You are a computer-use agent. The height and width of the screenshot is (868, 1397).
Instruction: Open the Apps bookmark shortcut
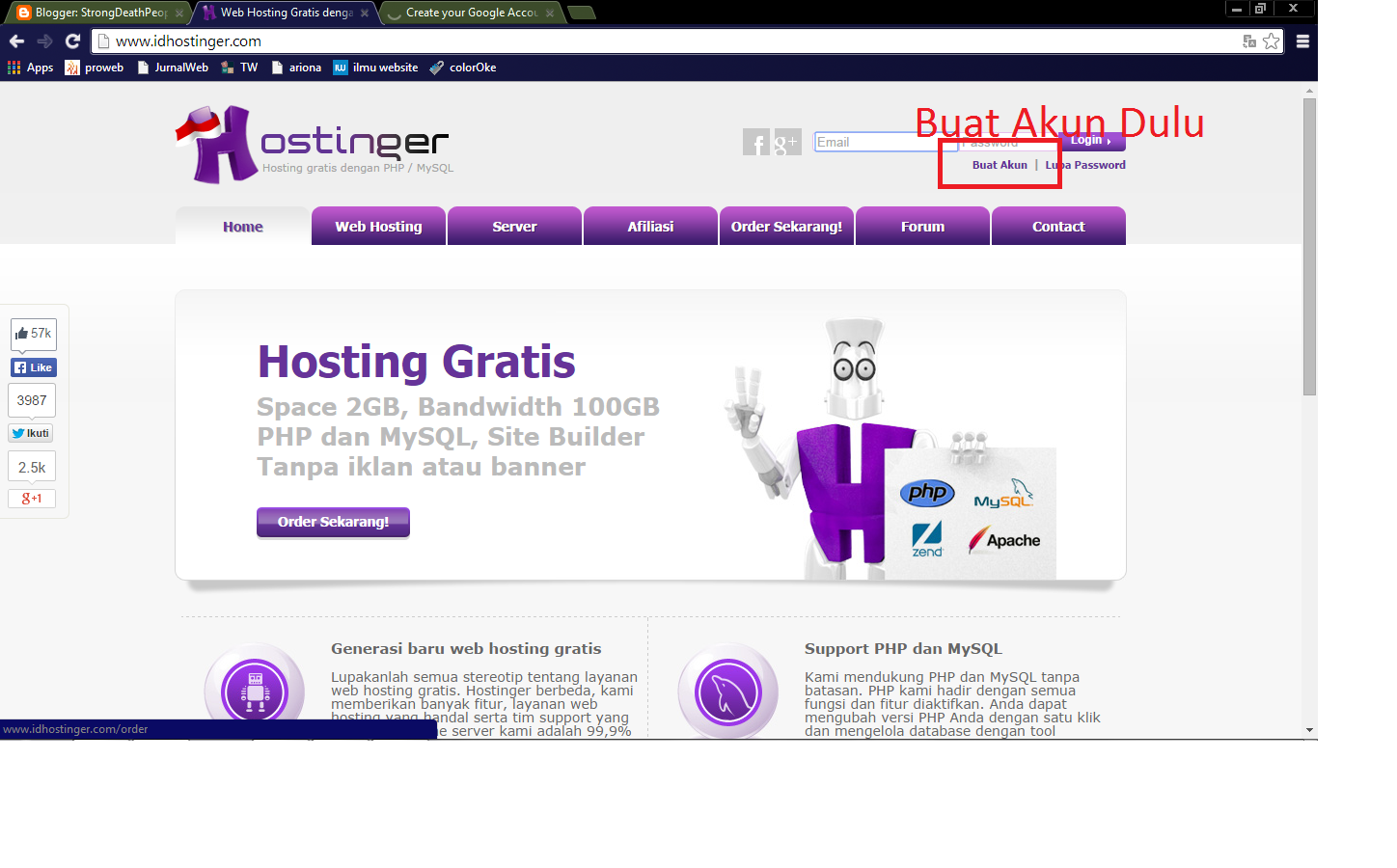coord(30,68)
